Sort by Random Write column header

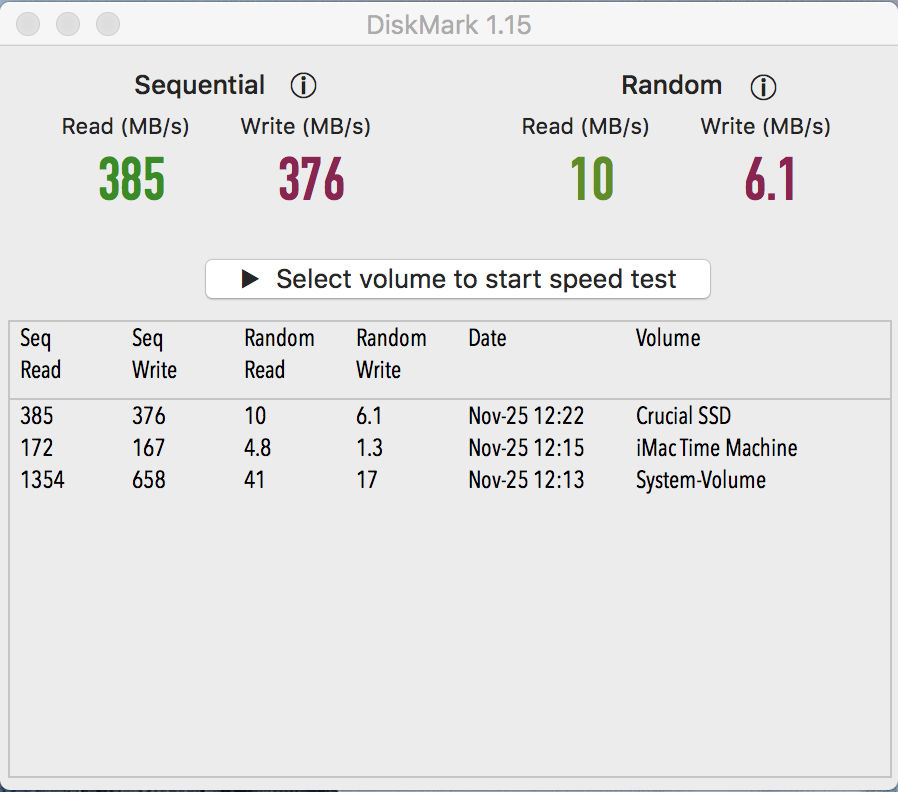click(391, 354)
